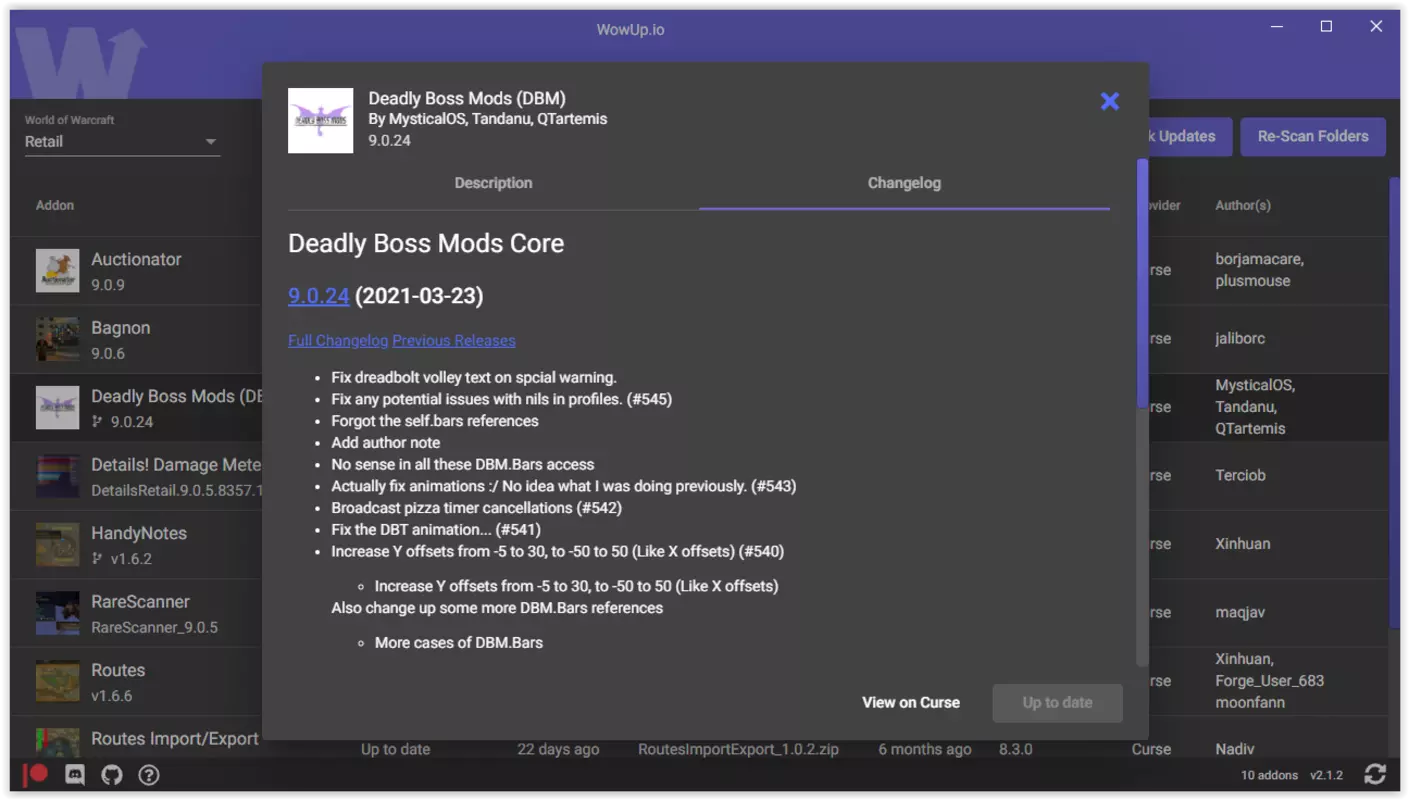Open the GitHub icon in the footer
This screenshot has height=800, width=1409.
[x=112, y=775]
